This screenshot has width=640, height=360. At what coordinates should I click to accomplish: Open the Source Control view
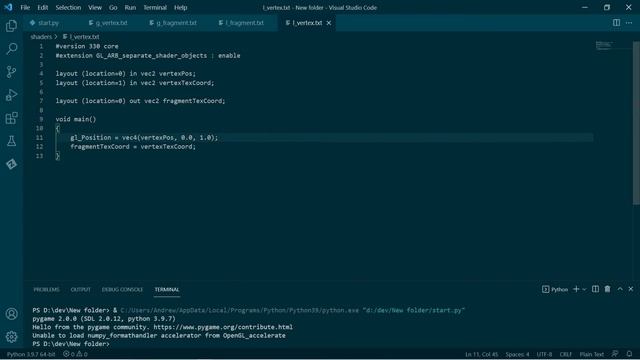[x=11, y=72]
